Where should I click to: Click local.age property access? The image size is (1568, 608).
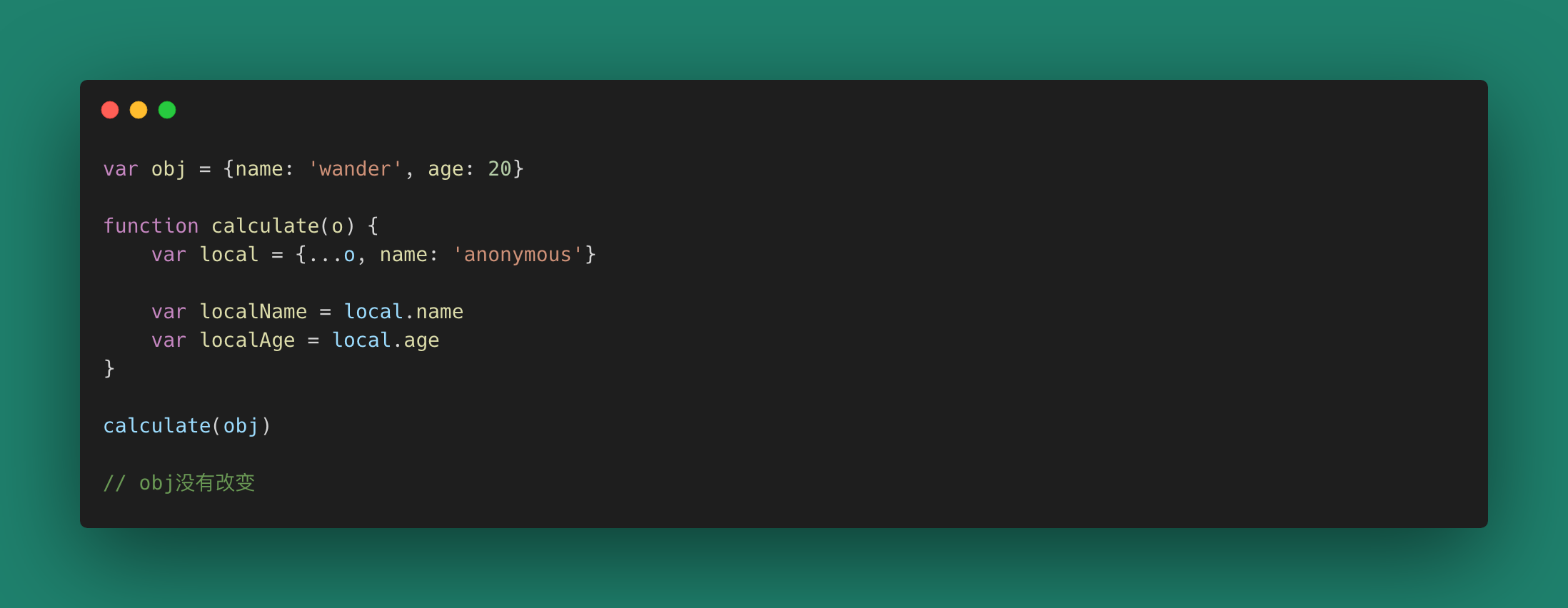click(386, 340)
